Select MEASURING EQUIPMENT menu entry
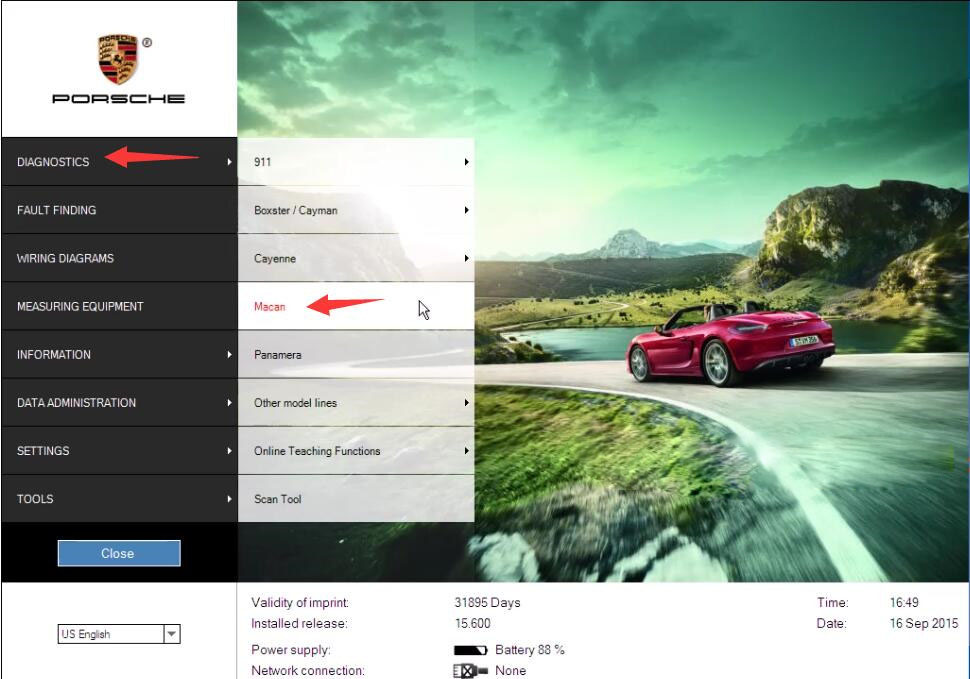The width and height of the screenshot is (970, 679). 119,306
